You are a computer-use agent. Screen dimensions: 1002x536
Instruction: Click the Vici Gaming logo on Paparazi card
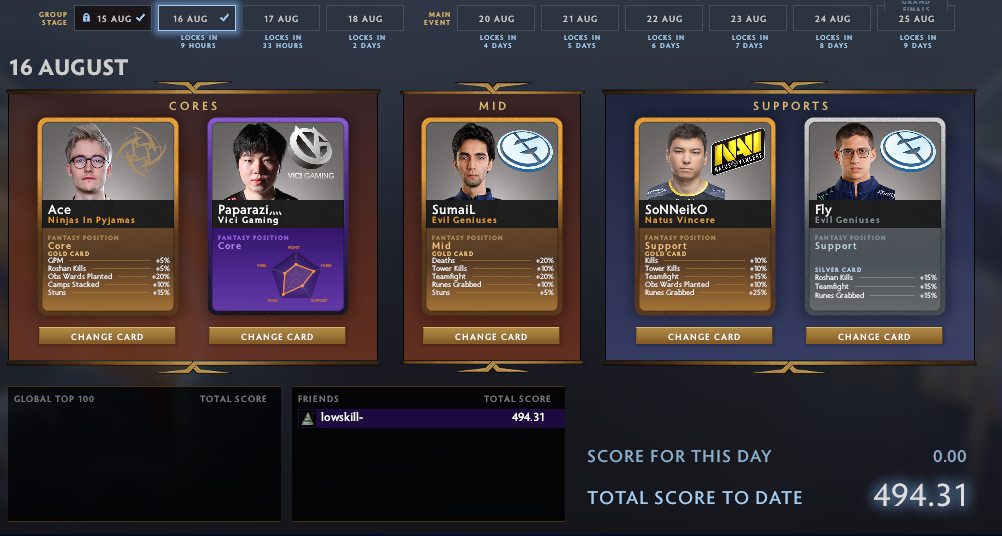[x=311, y=151]
